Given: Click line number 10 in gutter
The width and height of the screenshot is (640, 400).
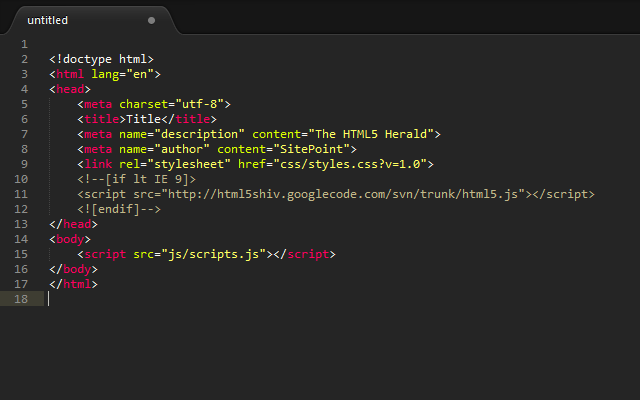Looking at the screenshot, I should pyautogui.click(x=21, y=179).
